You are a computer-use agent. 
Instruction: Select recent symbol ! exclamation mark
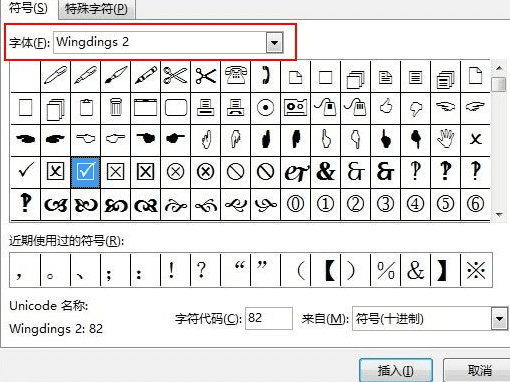tap(176, 270)
